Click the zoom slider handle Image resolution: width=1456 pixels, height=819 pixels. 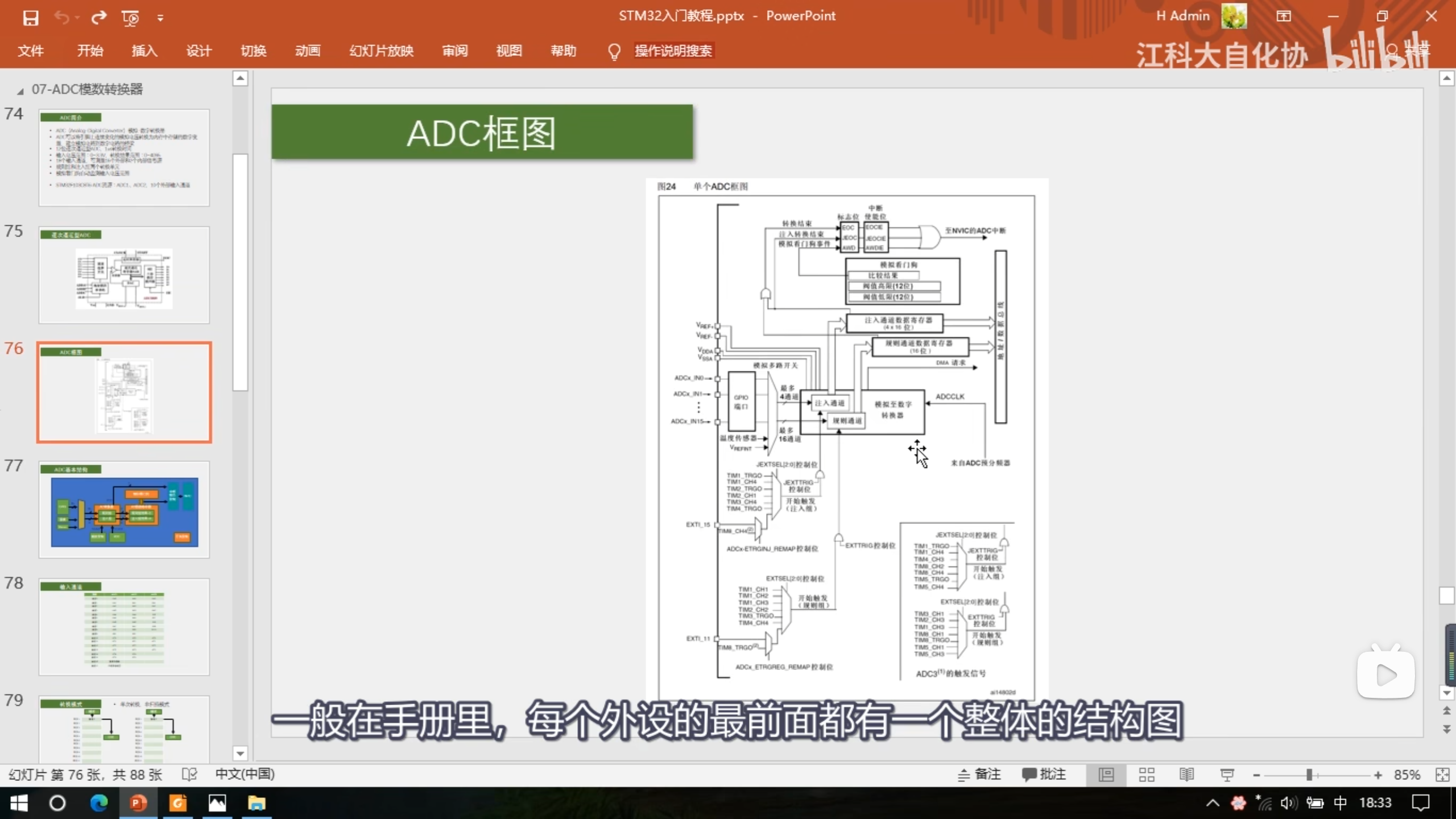click(x=1309, y=775)
